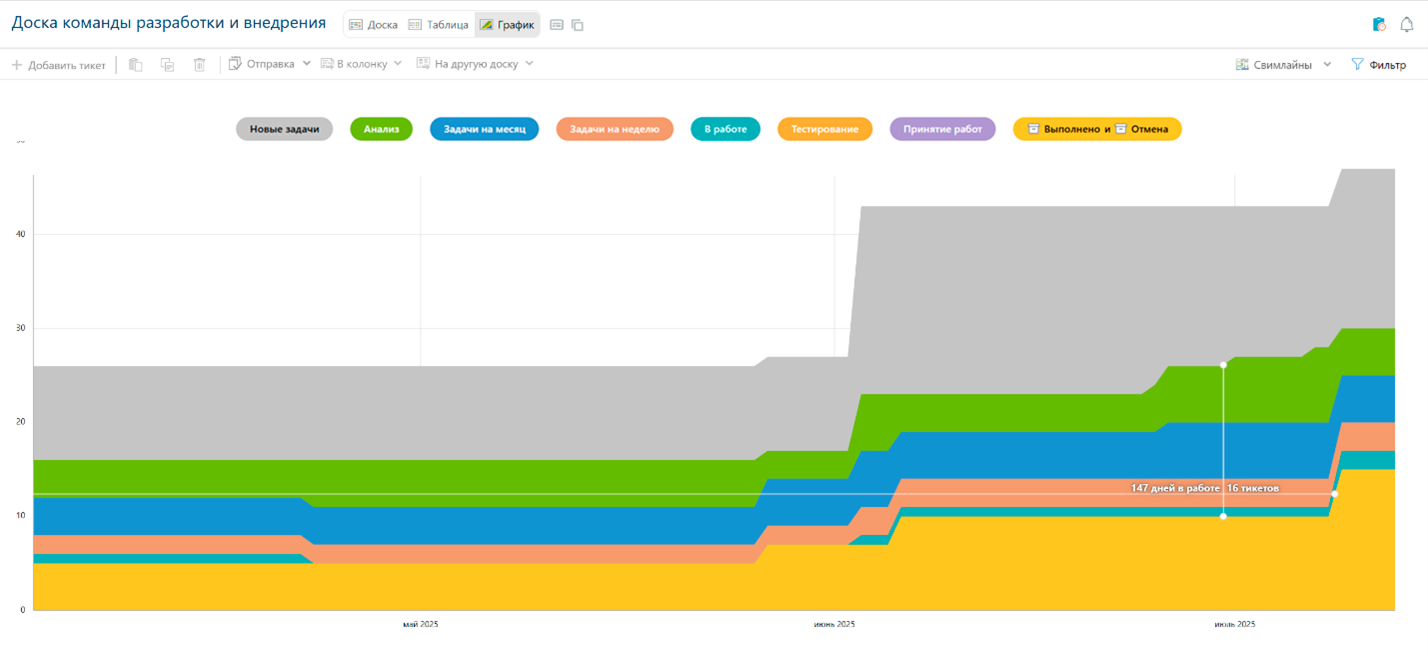Expand the Отправка dropdown
Viewport: 1428px width, 654px height.
tap(270, 64)
